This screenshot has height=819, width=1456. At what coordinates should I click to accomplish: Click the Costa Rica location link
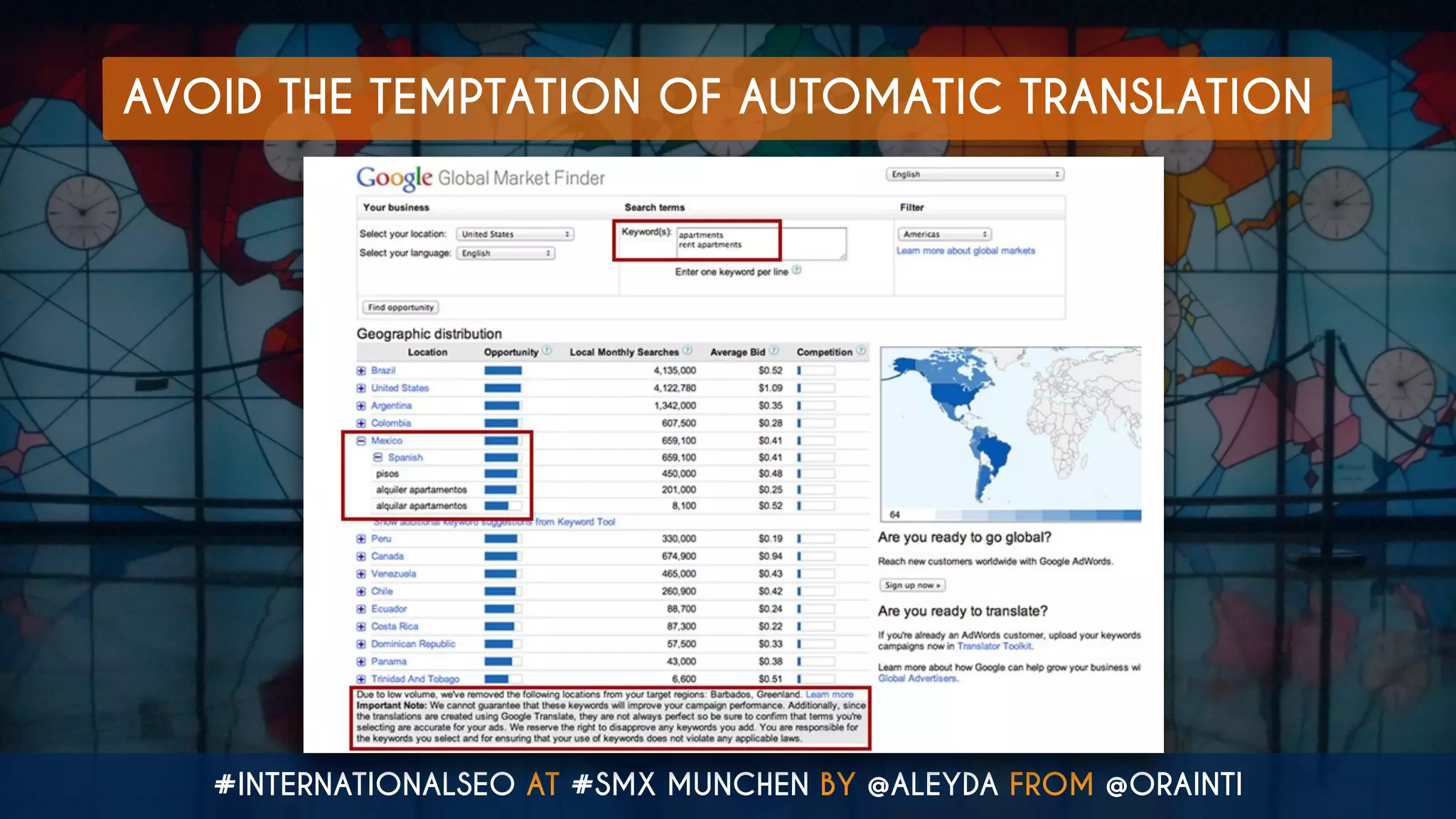(x=395, y=626)
